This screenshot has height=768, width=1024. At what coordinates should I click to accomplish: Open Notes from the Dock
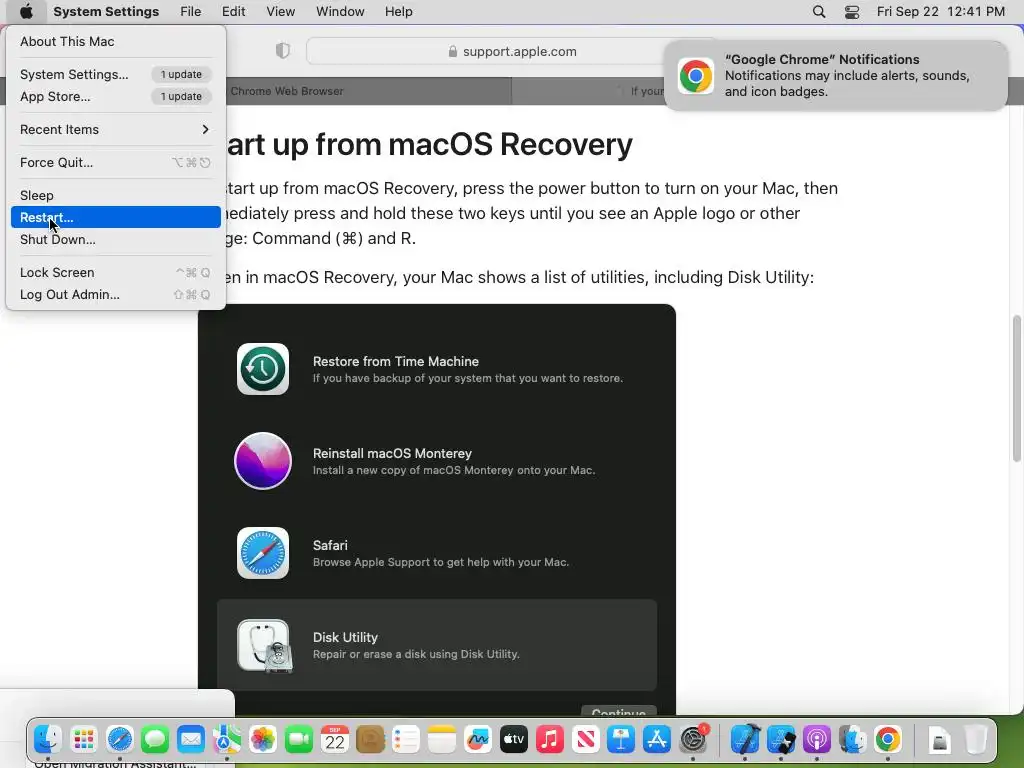point(441,739)
